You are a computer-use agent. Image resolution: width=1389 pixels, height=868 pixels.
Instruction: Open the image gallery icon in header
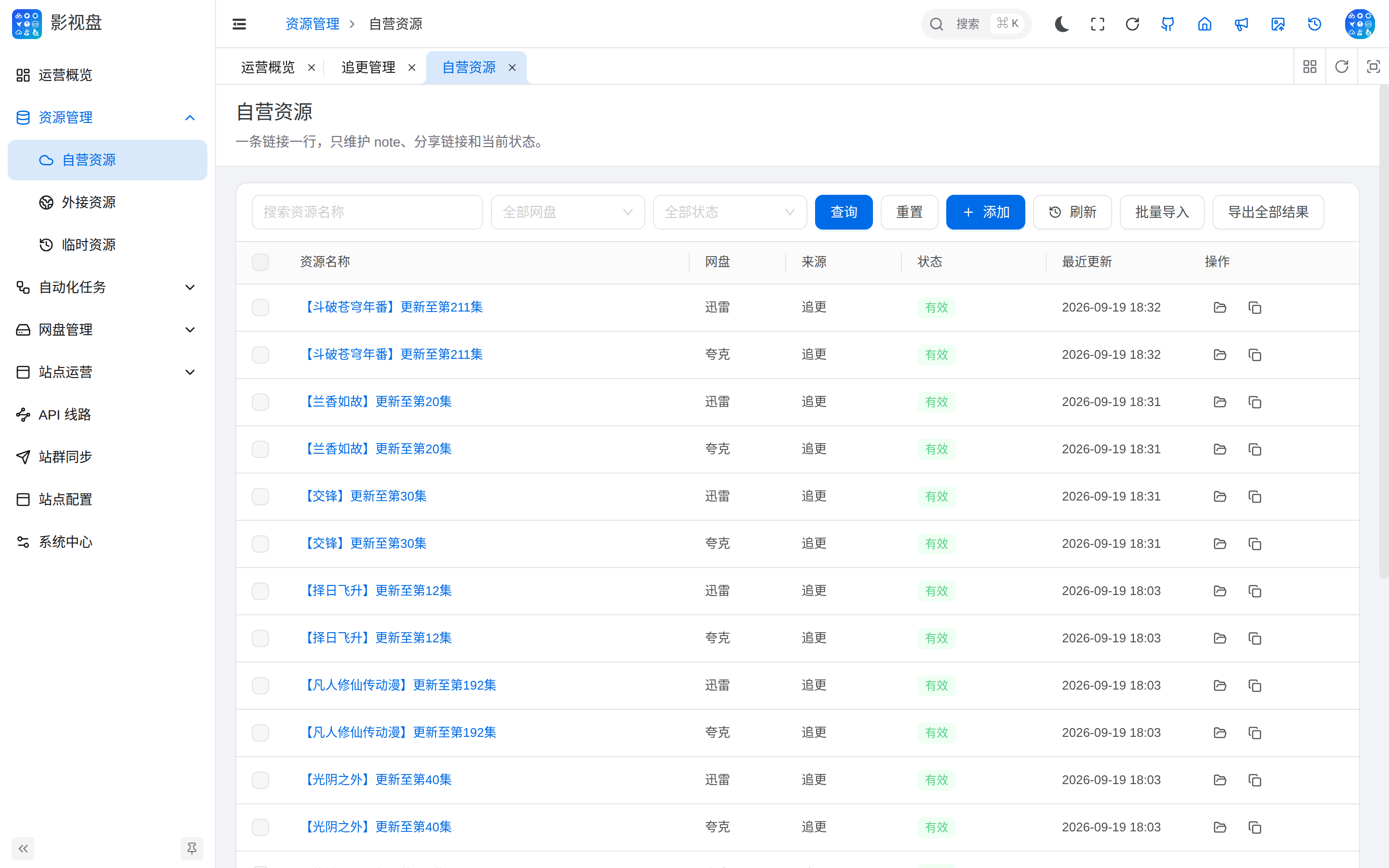(1278, 24)
